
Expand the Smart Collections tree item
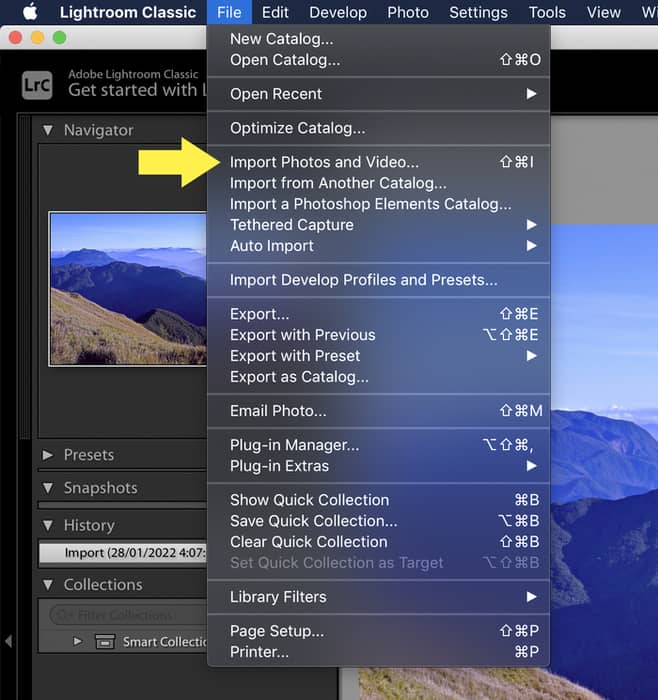78,642
